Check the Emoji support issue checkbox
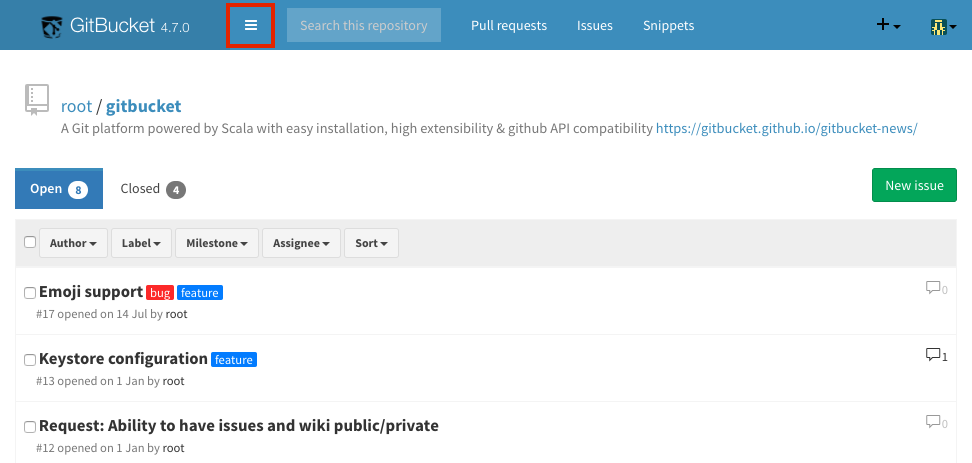Screen dimensions: 972x463 (30, 293)
